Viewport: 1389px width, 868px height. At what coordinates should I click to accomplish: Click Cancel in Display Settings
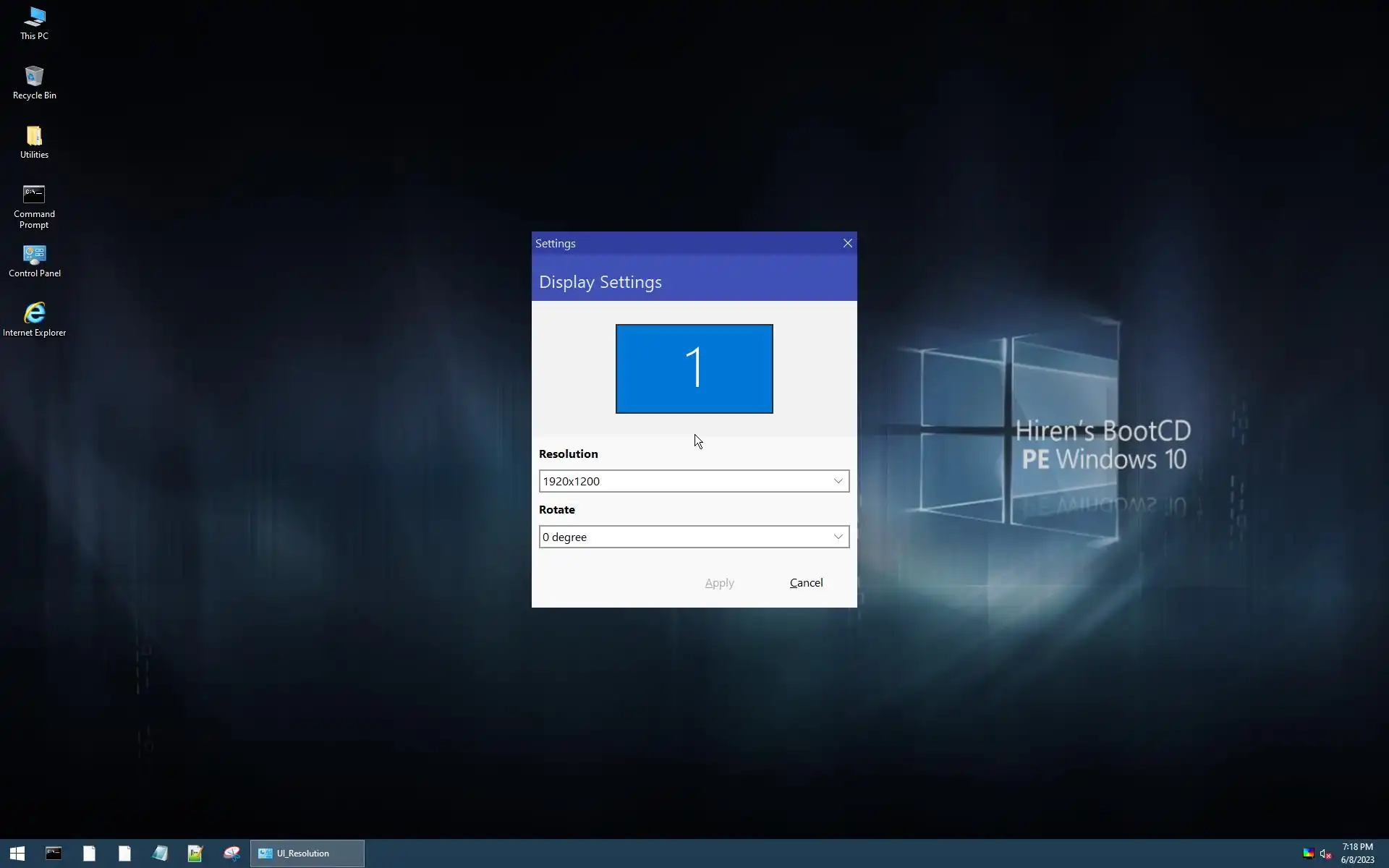tap(806, 583)
